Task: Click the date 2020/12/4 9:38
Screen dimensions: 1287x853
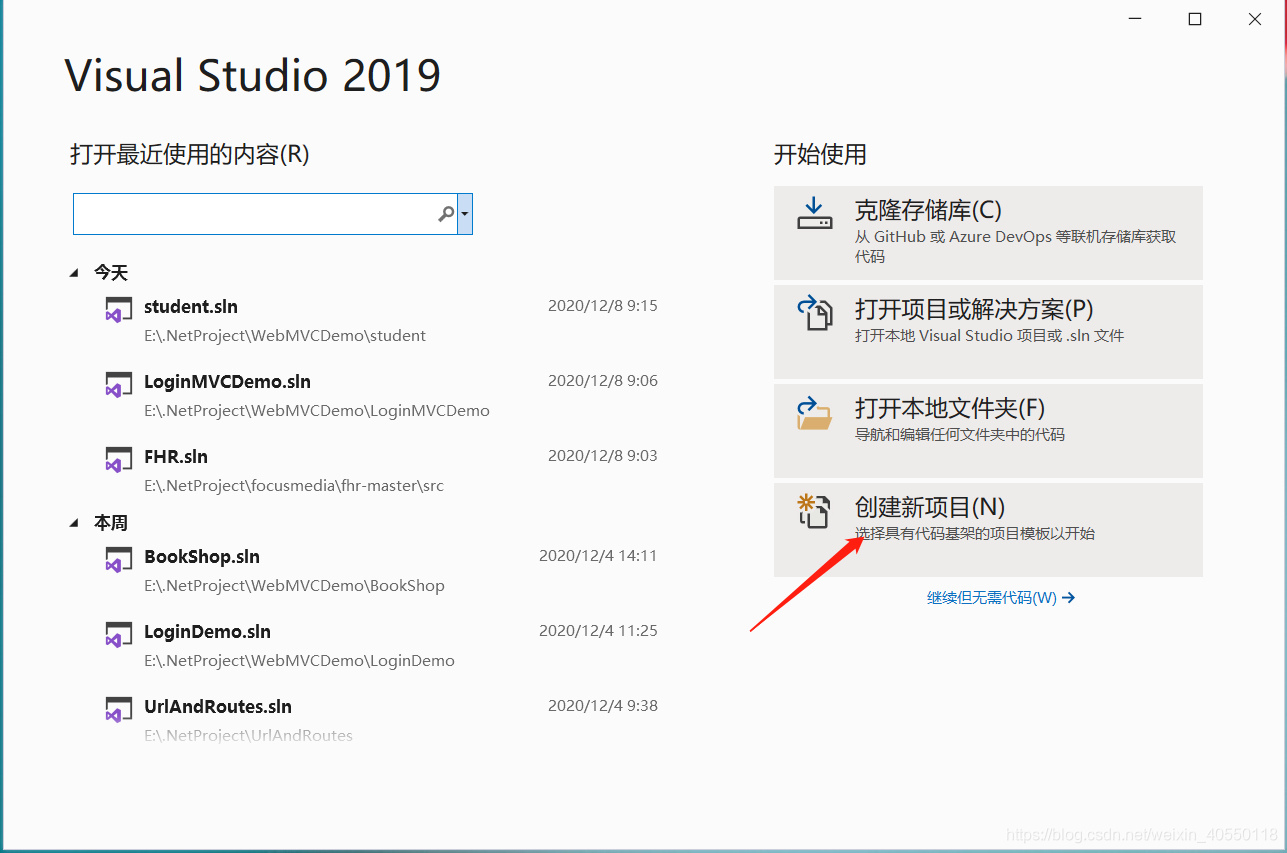Action: (x=603, y=706)
